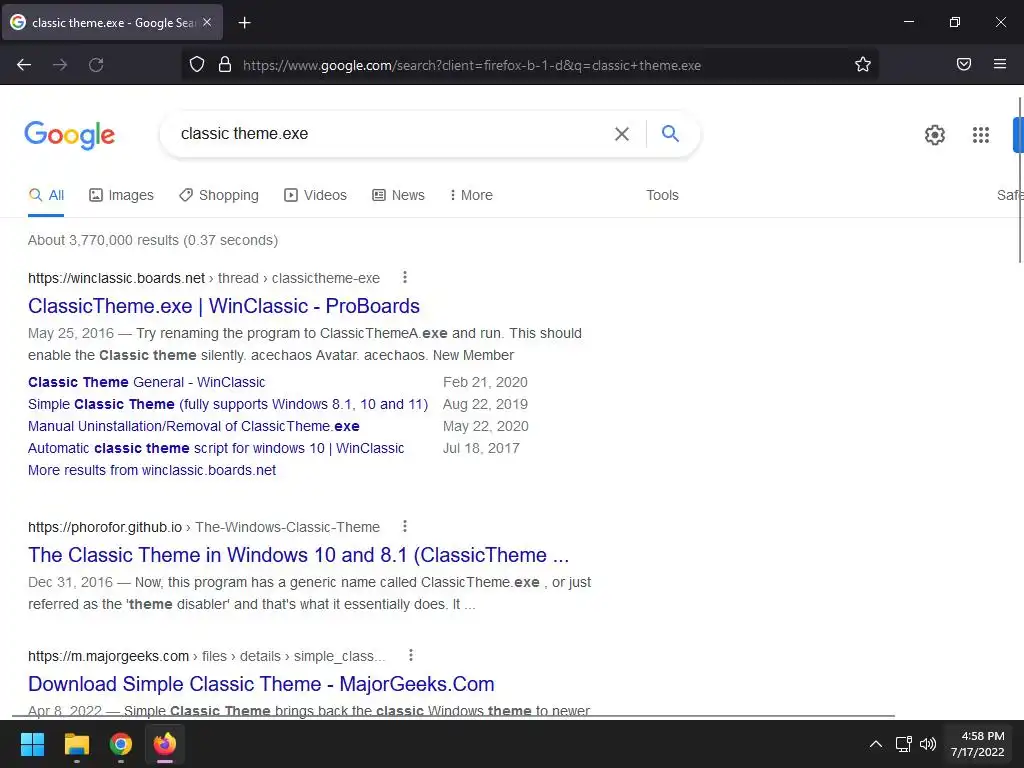This screenshot has height=768, width=1024.
Task: Open the volume tray icon
Action: coord(927,744)
